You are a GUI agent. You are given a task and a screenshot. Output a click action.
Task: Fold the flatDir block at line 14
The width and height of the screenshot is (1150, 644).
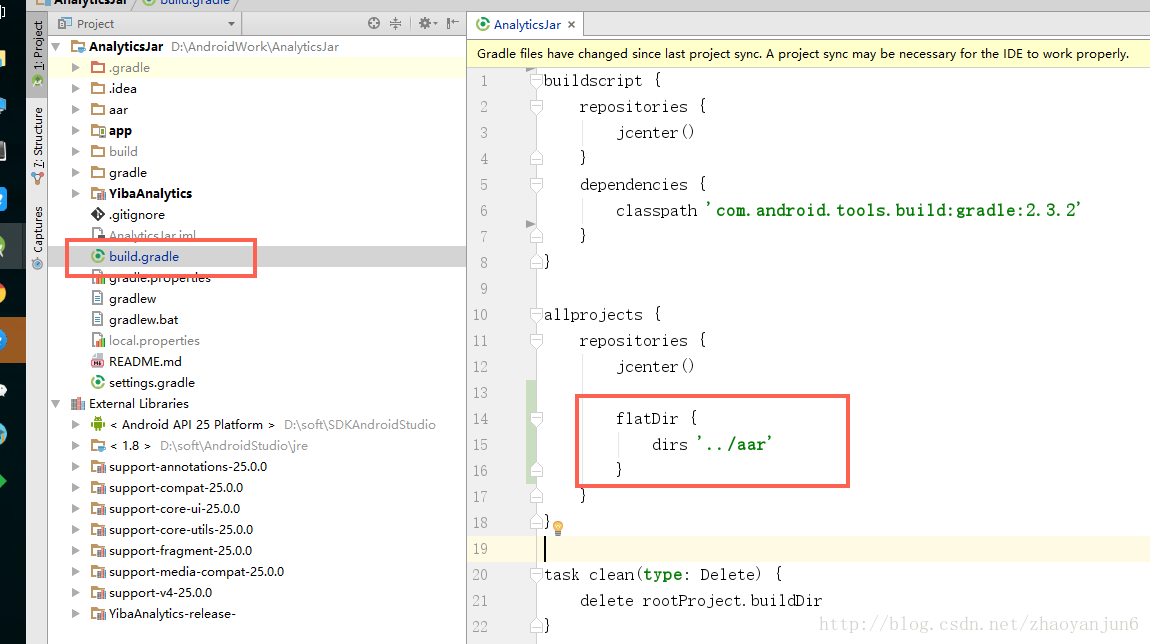[x=536, y=418]
